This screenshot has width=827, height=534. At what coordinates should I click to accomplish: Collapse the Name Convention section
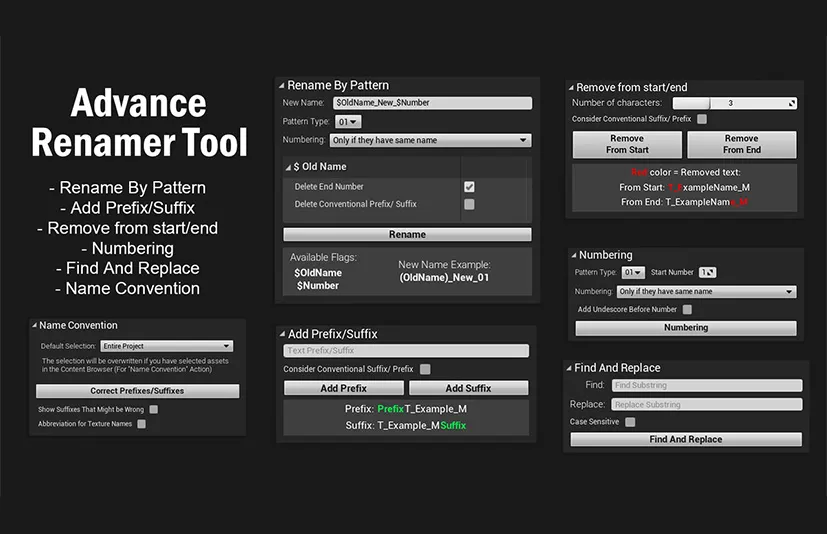[34, 326]
